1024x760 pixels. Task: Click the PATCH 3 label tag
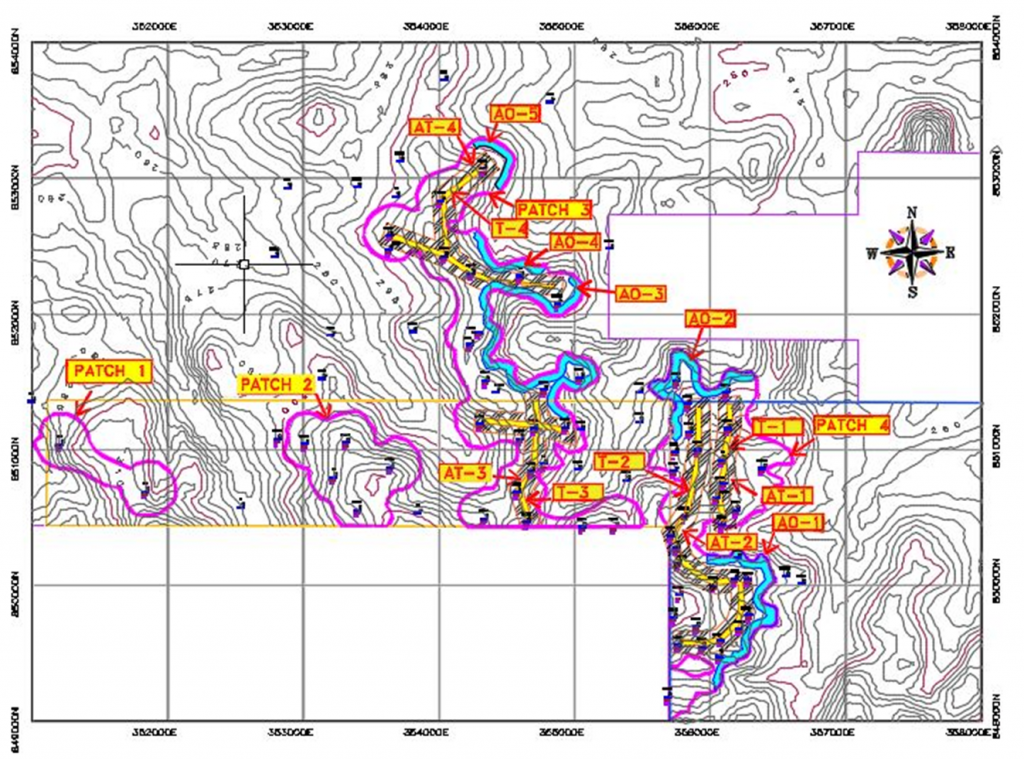click(553, 209)
